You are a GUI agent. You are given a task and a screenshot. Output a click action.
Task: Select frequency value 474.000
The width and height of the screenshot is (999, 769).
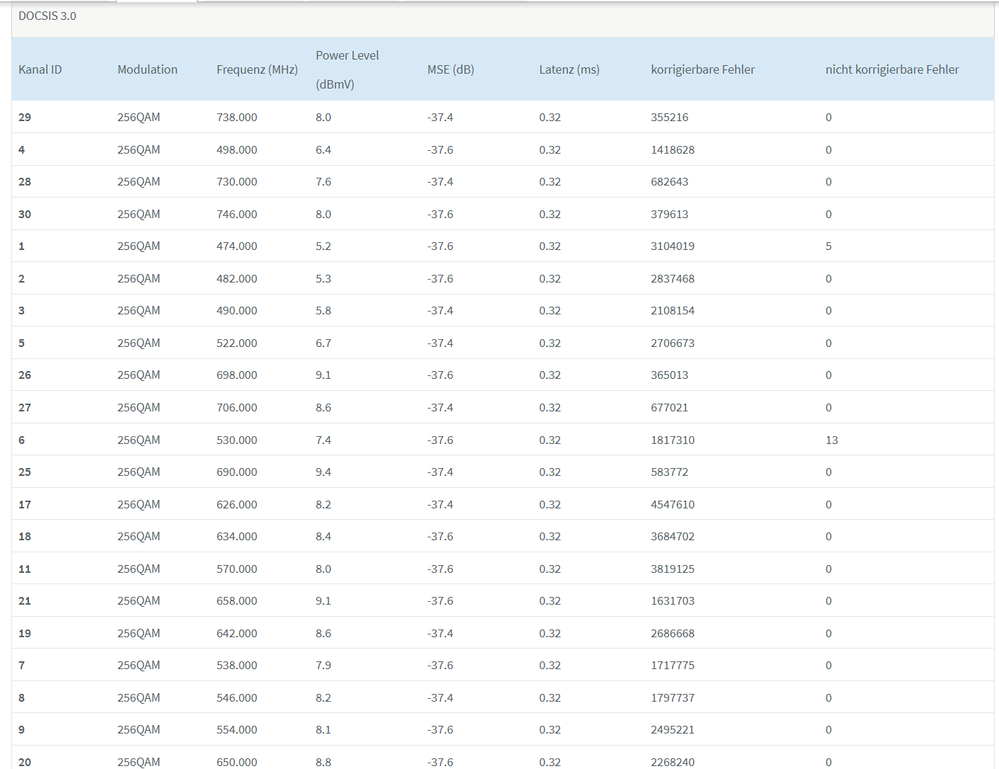tap(236, 246)
